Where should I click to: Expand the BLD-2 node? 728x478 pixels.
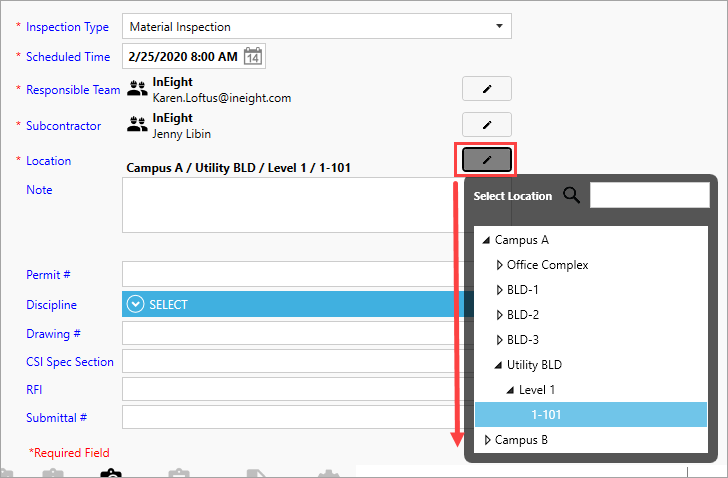500,315
